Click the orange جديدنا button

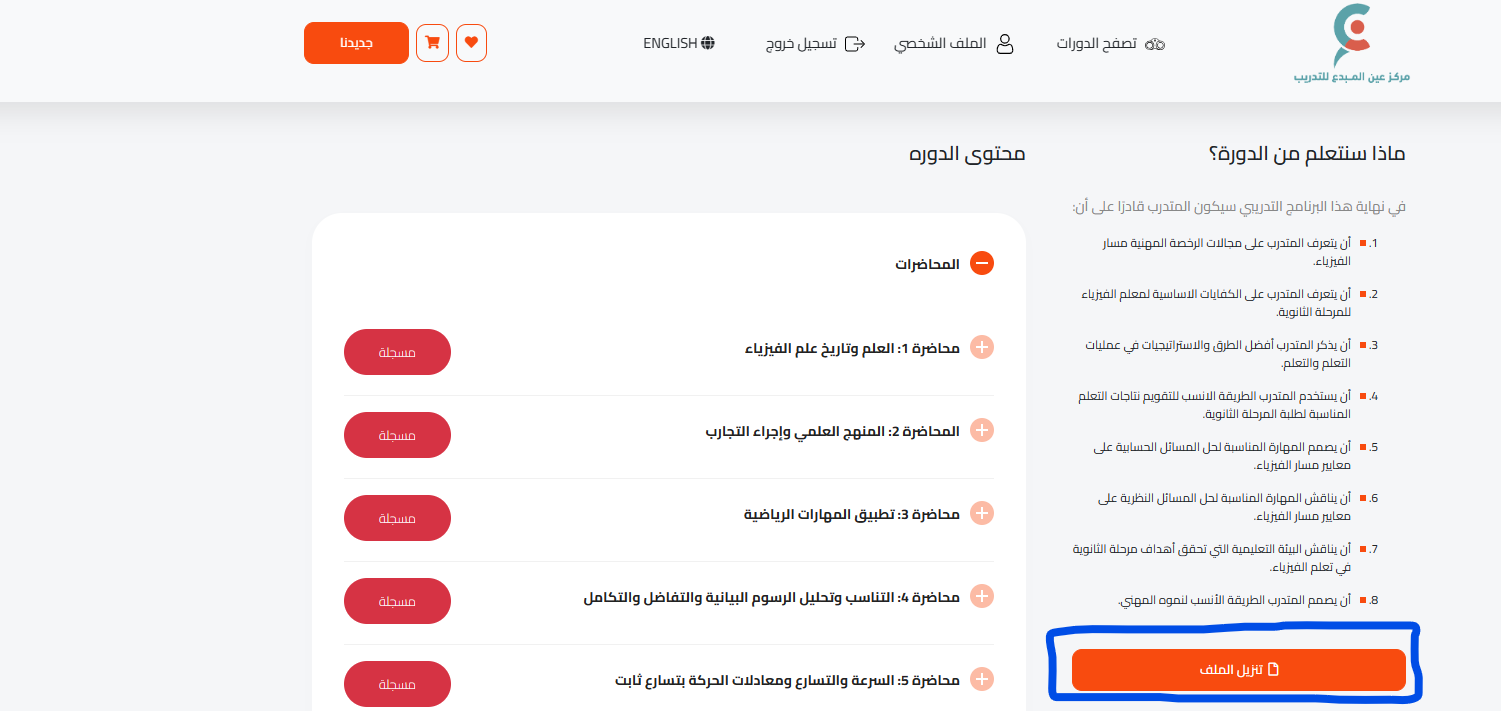click(356, 43)
